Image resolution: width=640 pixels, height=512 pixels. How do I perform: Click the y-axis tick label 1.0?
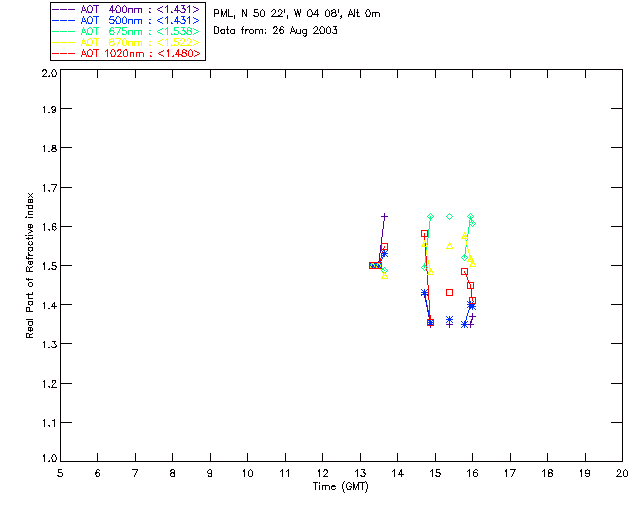[x=49, y=458]
